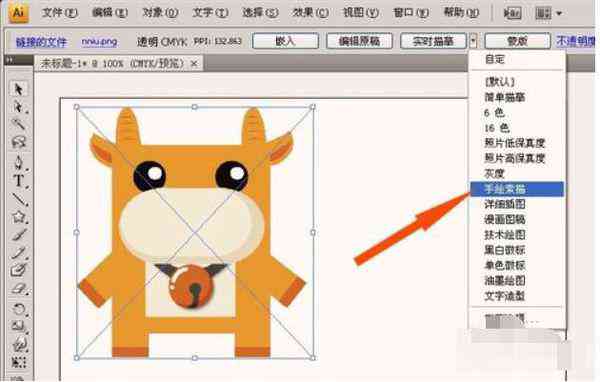Click the 编辑原稿 (Edit Original) button

359,41
